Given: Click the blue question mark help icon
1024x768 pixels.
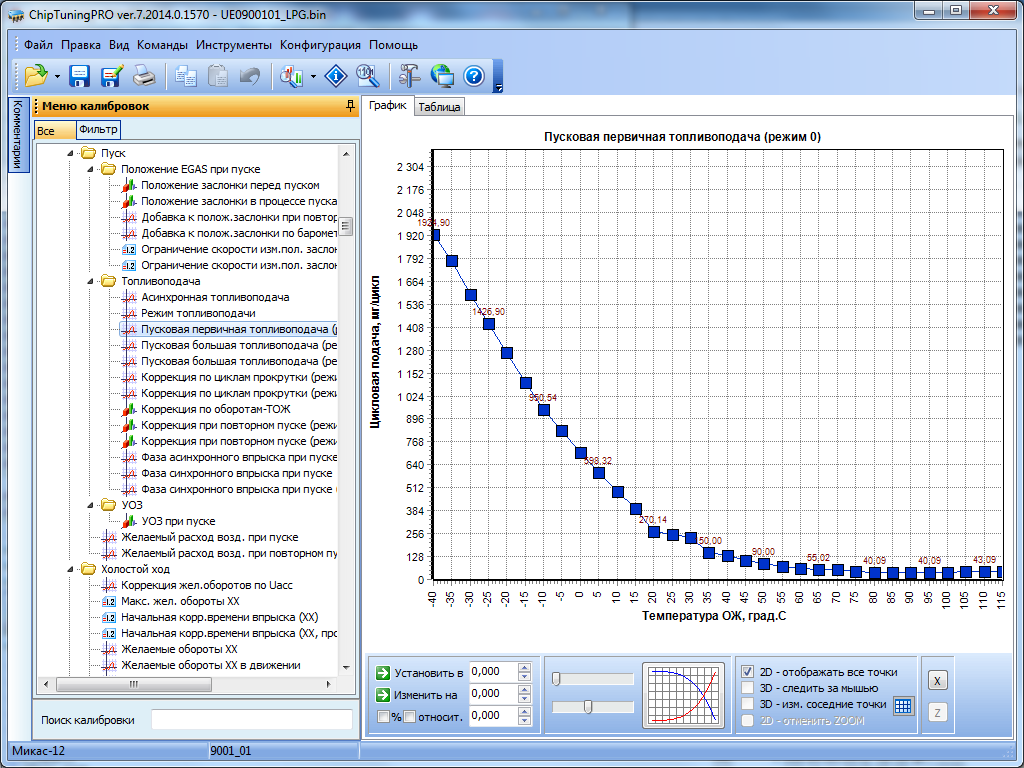Looking at the screenshot, I should point(474,75).
